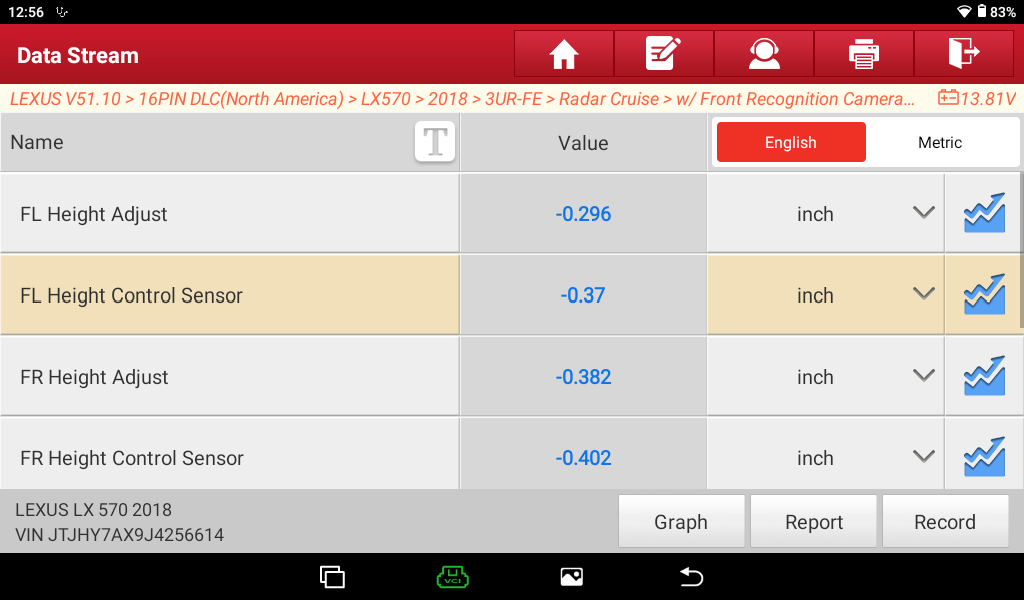Image resolution: width=1024 pixels, height=600 pixels.
Task: Tap the Value column header
Action: coord(583,143)
